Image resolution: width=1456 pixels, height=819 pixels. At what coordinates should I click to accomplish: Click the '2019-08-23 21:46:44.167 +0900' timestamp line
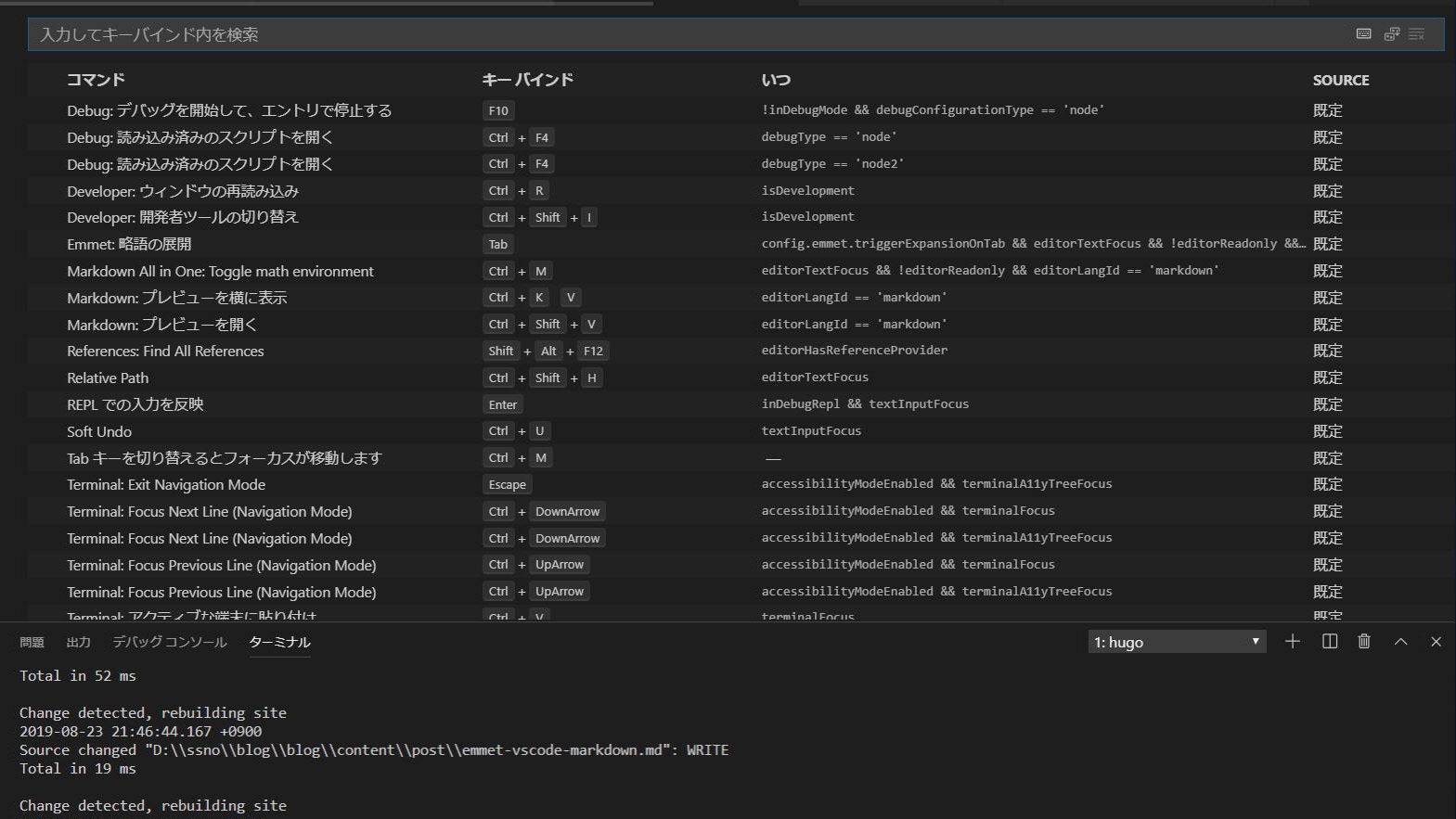(x=140, y=731)
